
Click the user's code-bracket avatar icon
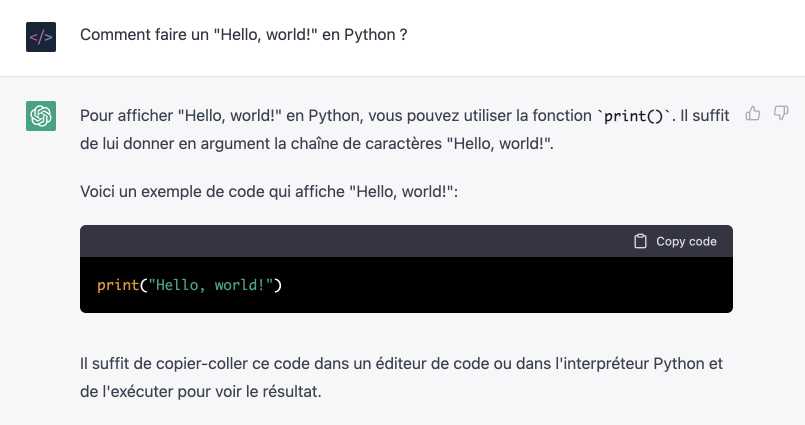pos(41,37)
